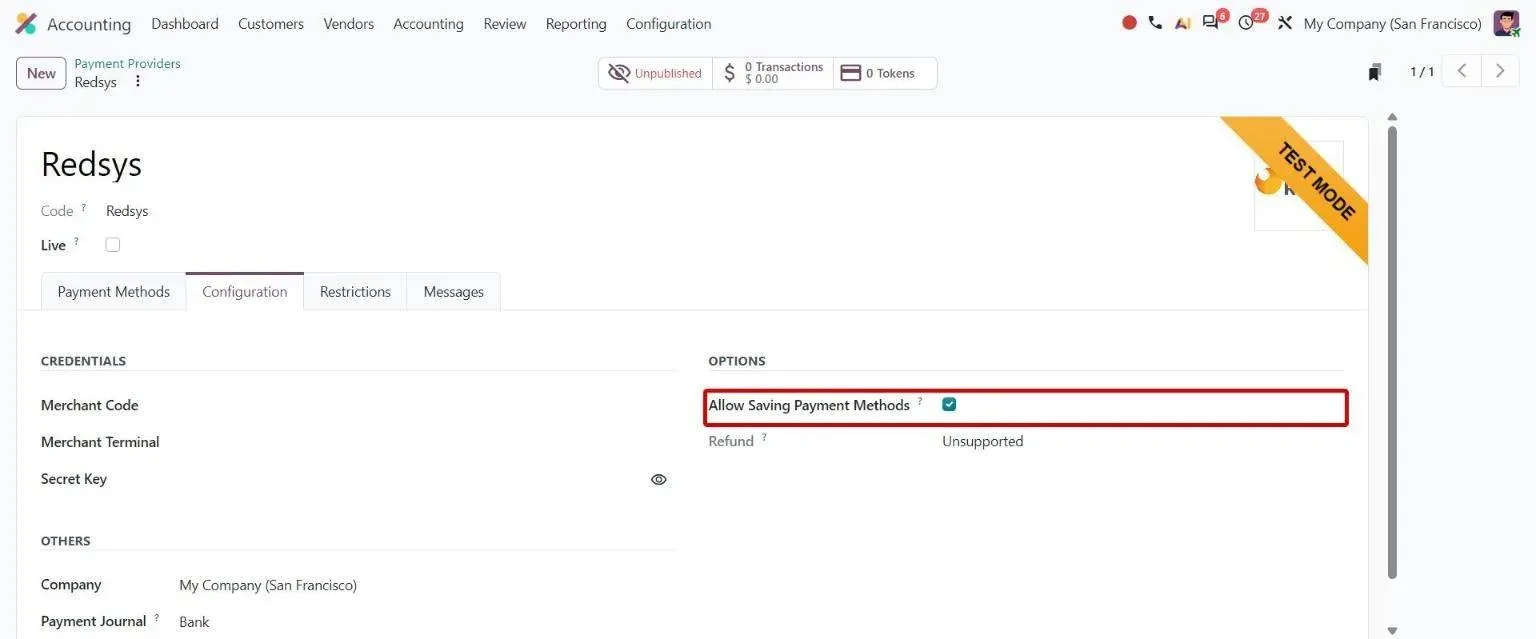Open the Customers menu
Viewport: 1536px width, 639px height.
[271, 23]
